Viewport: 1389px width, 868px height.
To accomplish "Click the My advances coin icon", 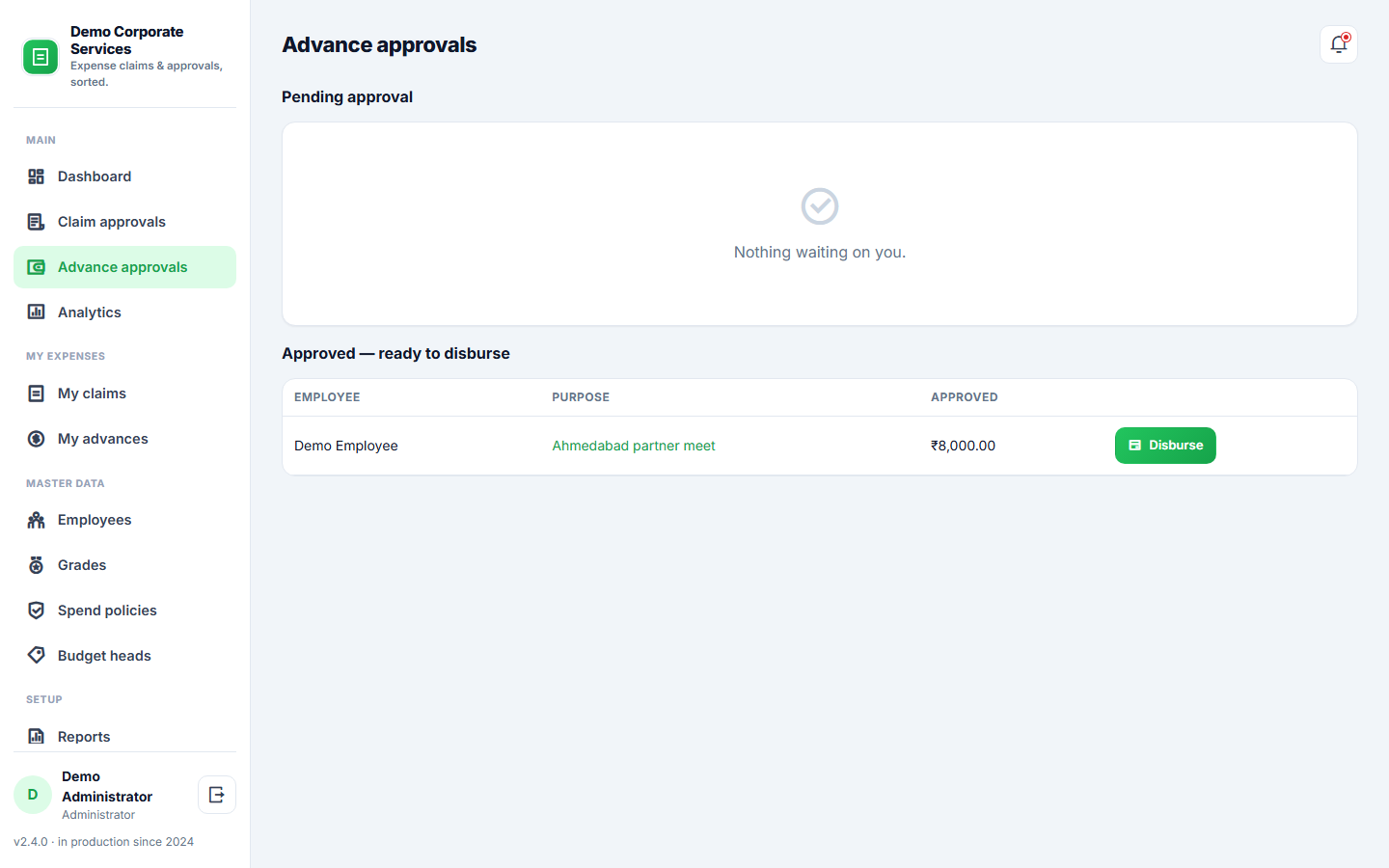I will point(36,439).
